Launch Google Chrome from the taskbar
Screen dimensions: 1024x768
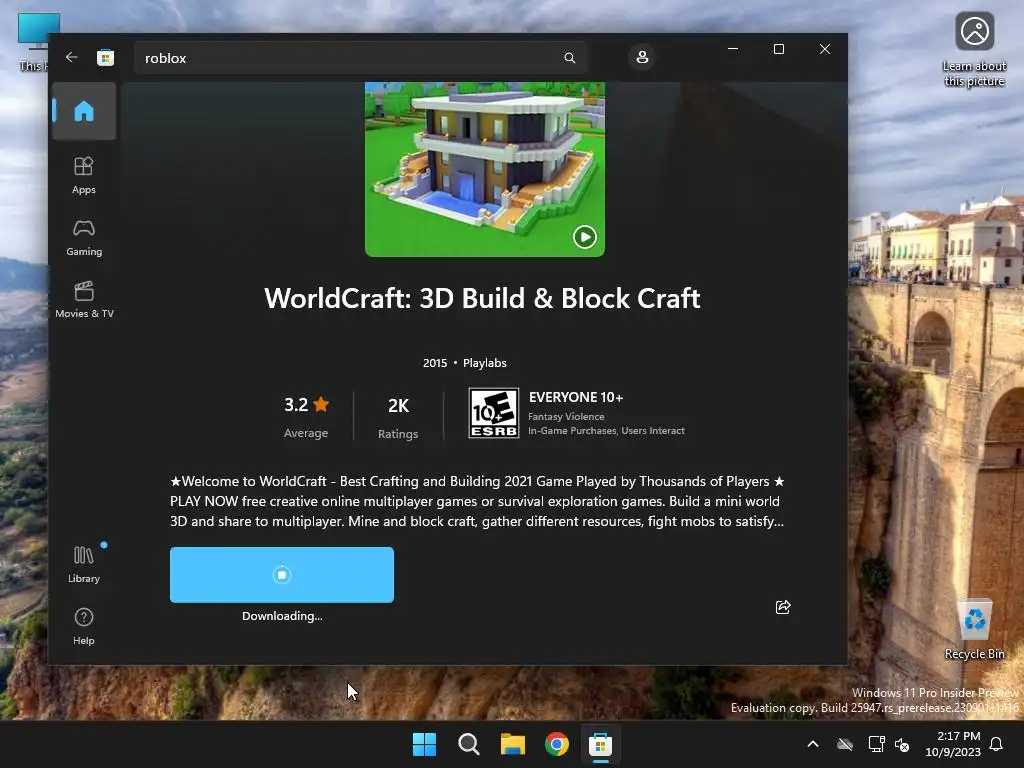556,744
